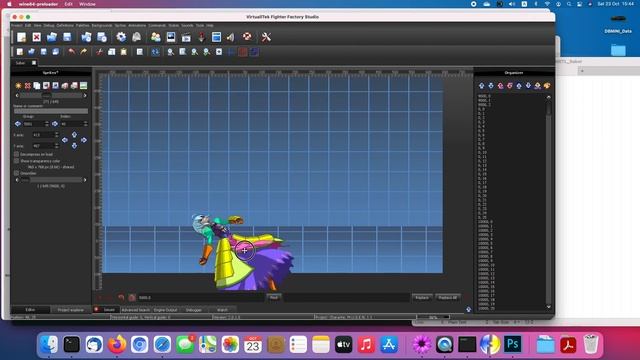This screenshot has width=640, height=360.
Task: Click the Index value spinner arrows
Action: pyautogui.click(x=85, y=124)
